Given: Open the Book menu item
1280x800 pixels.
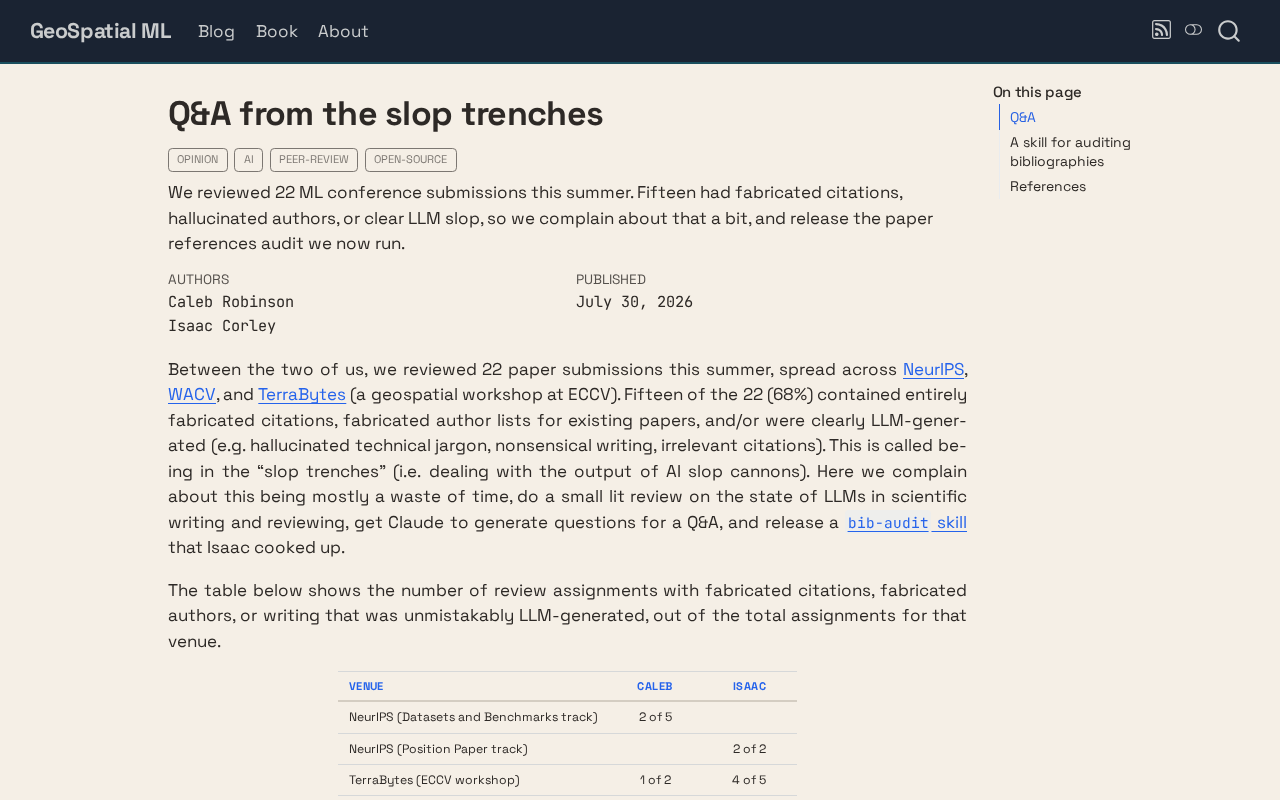Looking at the screenshot, I should pyautogui.click(x=277, y=31).
